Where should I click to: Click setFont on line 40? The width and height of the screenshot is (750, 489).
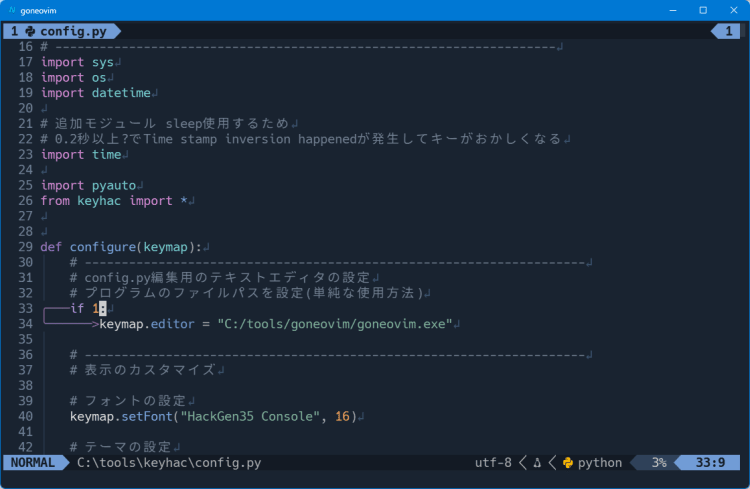[147, 416]
